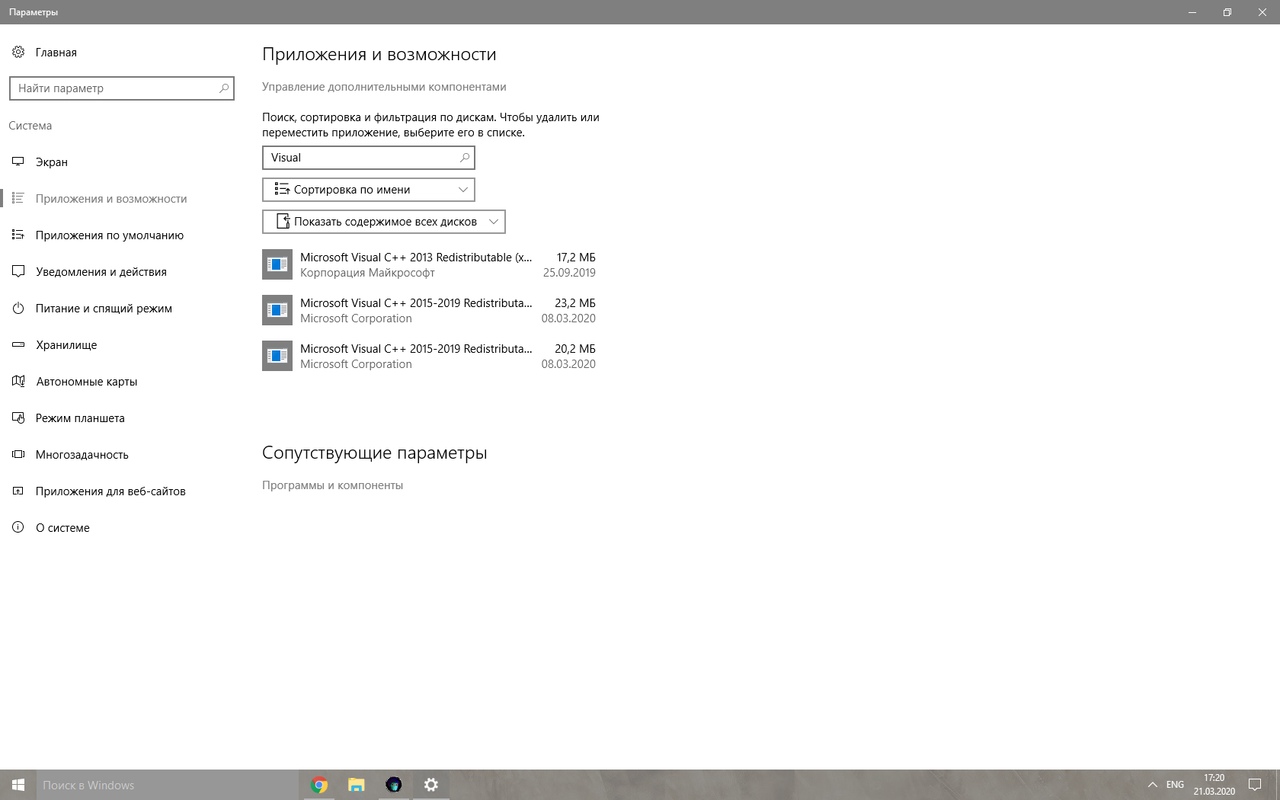Click the Хранилище drive icon
This screenshot has width=1280, height=800.
(x=18, y=345)
